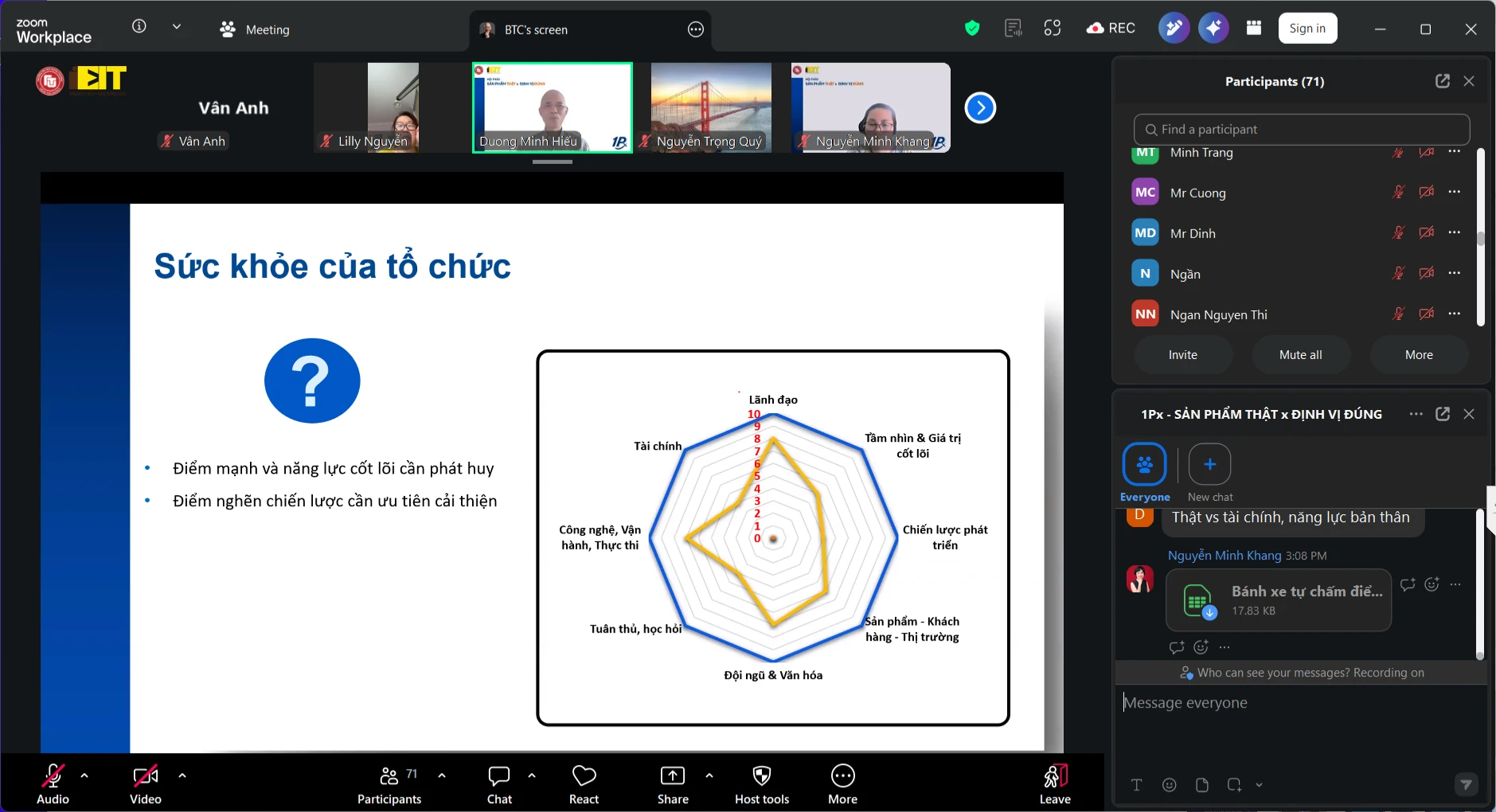Close the Participants panel
Screen dimensions: 1496x812
click(x=1469, y=81)
